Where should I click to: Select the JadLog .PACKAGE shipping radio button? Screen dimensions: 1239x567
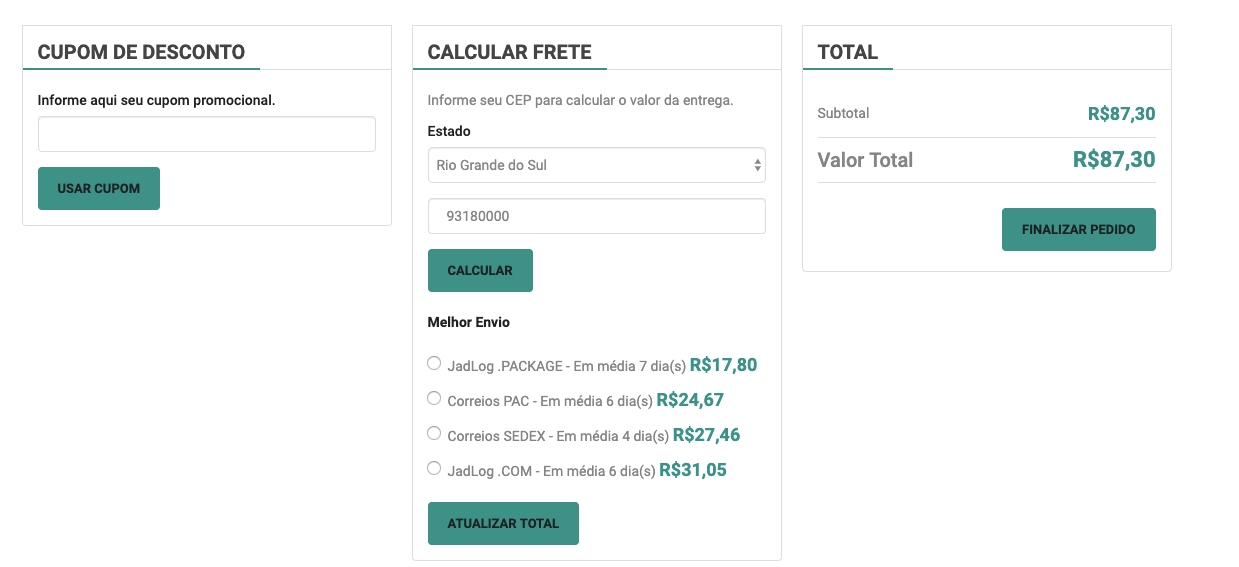click(434, 364)
